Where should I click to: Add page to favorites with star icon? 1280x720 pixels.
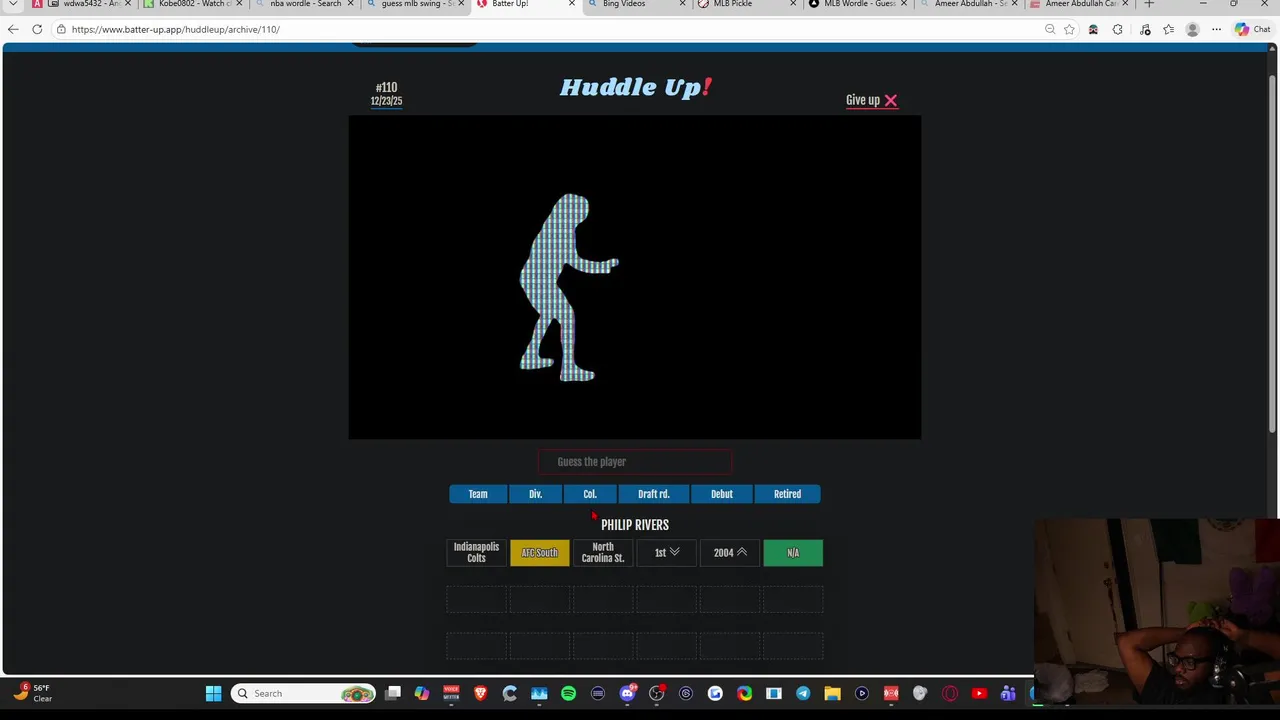point(1070,29)
